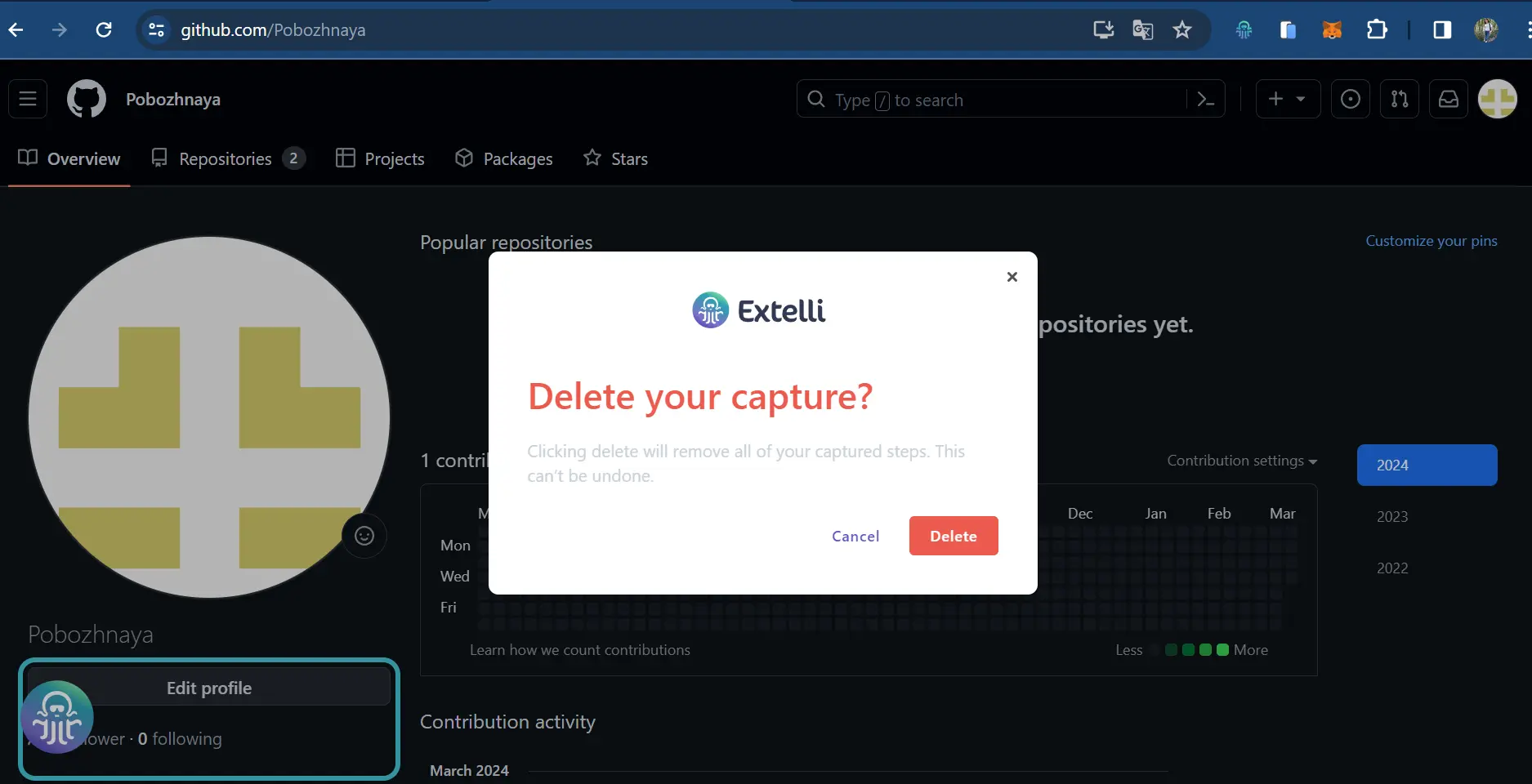The width and height of the screenshot is (1532, 784).
Task: Click the browser forward arrow
Action: [x=60, y=30]
